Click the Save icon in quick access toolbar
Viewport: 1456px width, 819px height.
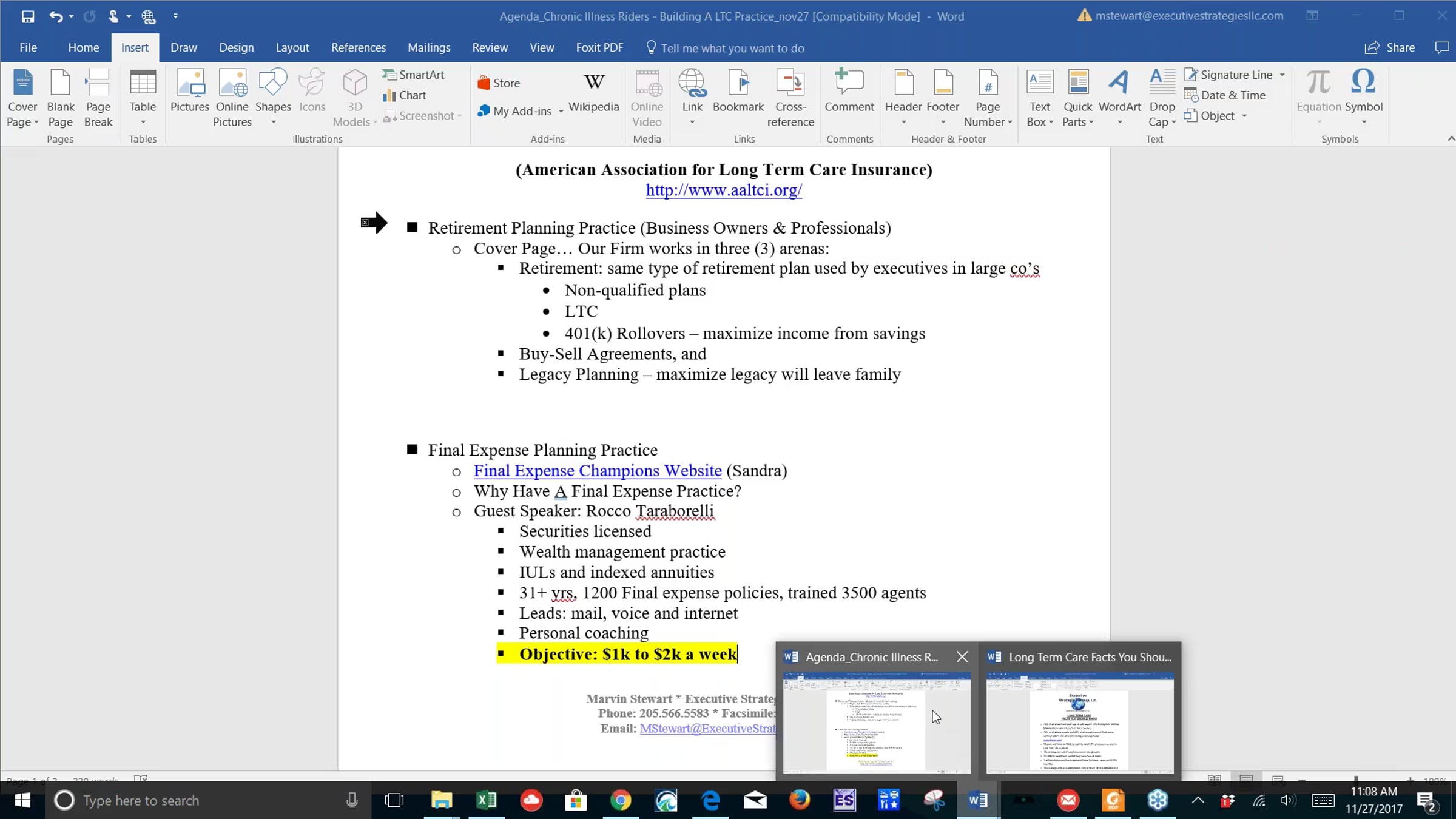coord(27,16)
